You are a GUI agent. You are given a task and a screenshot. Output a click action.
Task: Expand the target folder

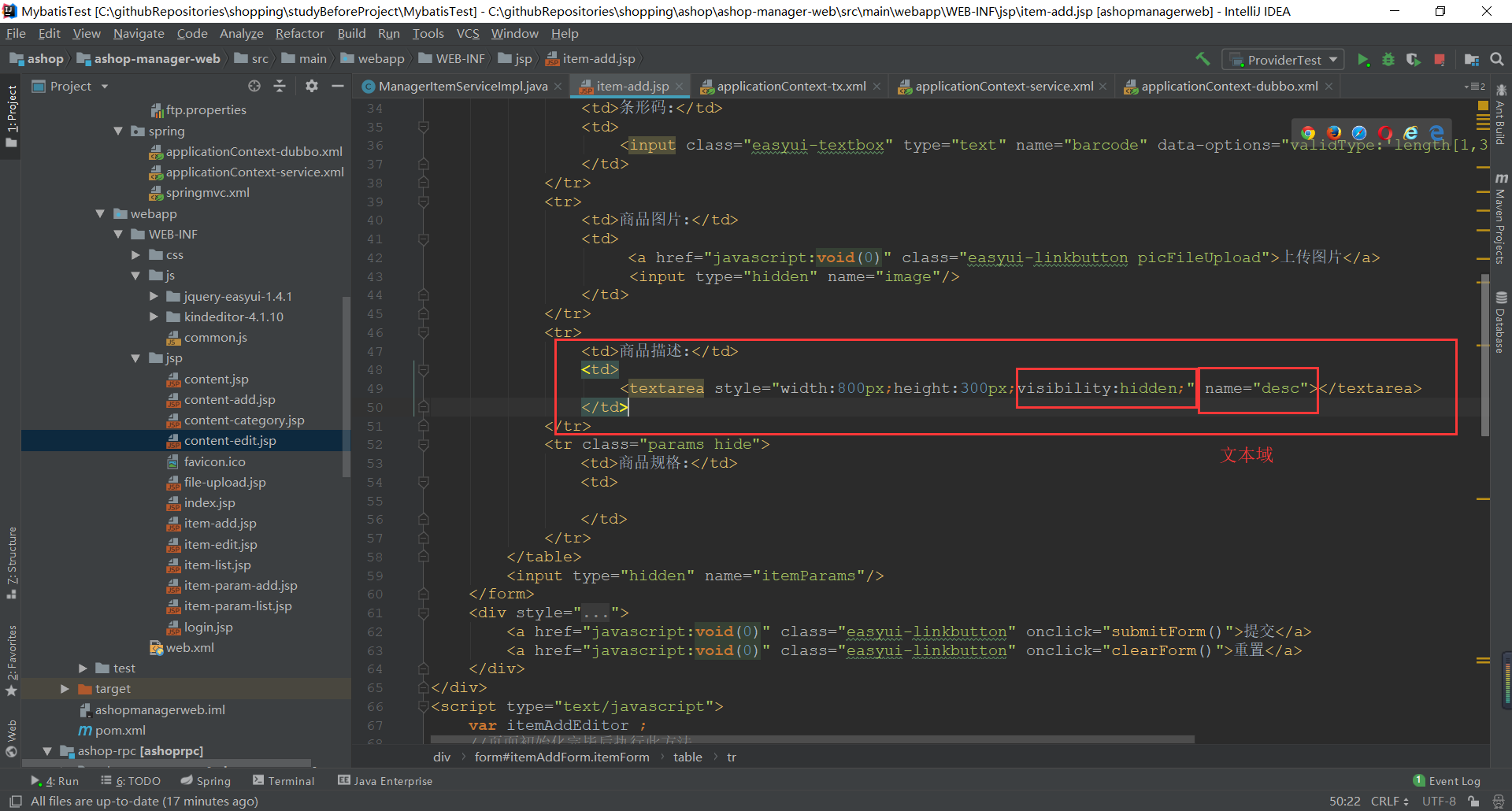pos(65,688)
